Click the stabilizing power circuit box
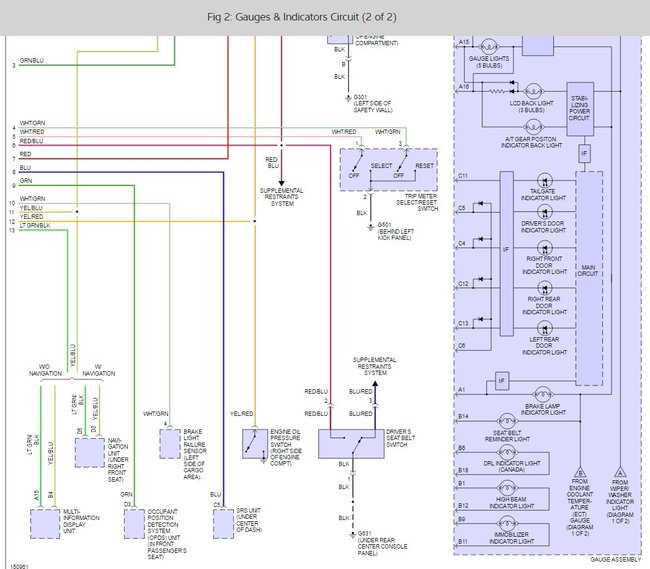Viewport: 650px width, 569px height. (x=580, y=109)
